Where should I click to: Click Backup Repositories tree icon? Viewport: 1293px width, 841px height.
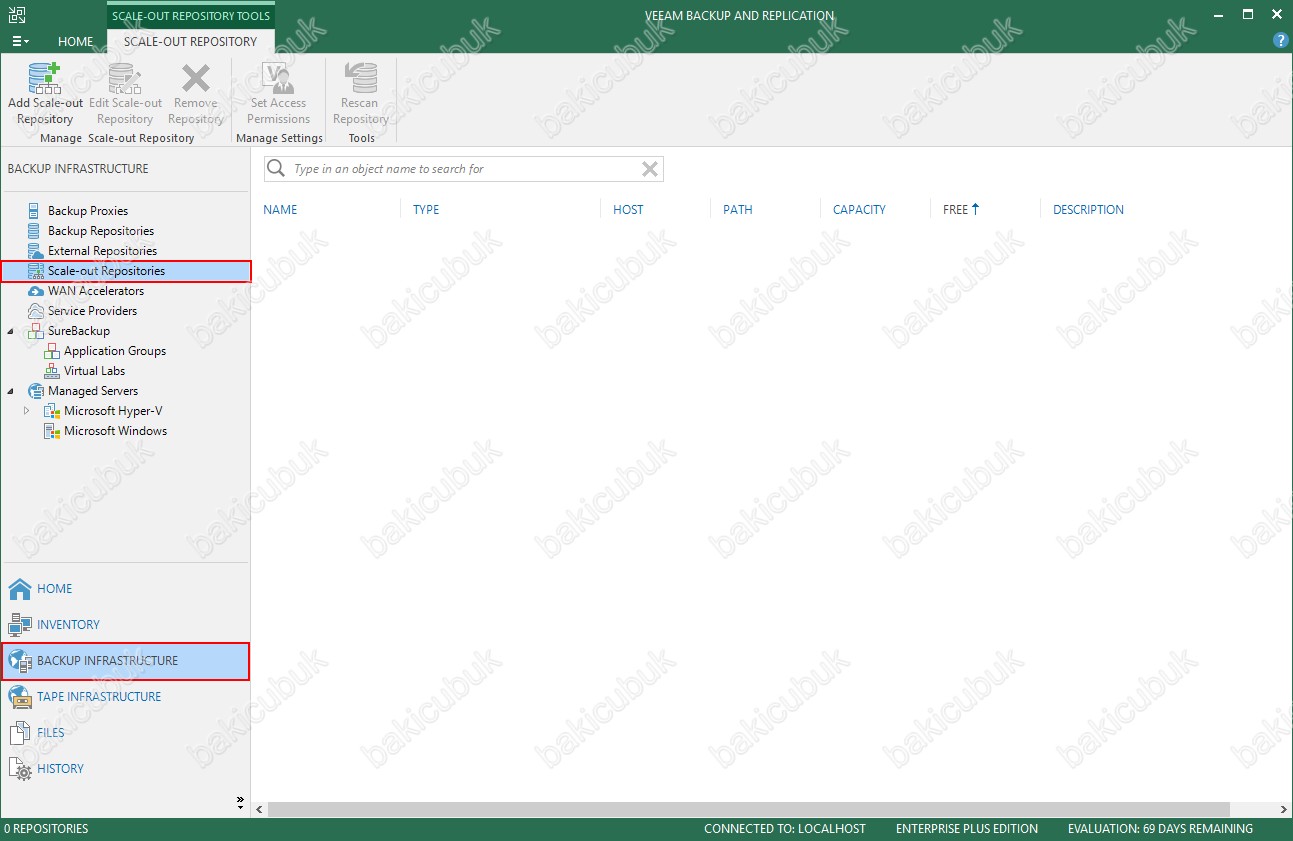tap(35, 231)
